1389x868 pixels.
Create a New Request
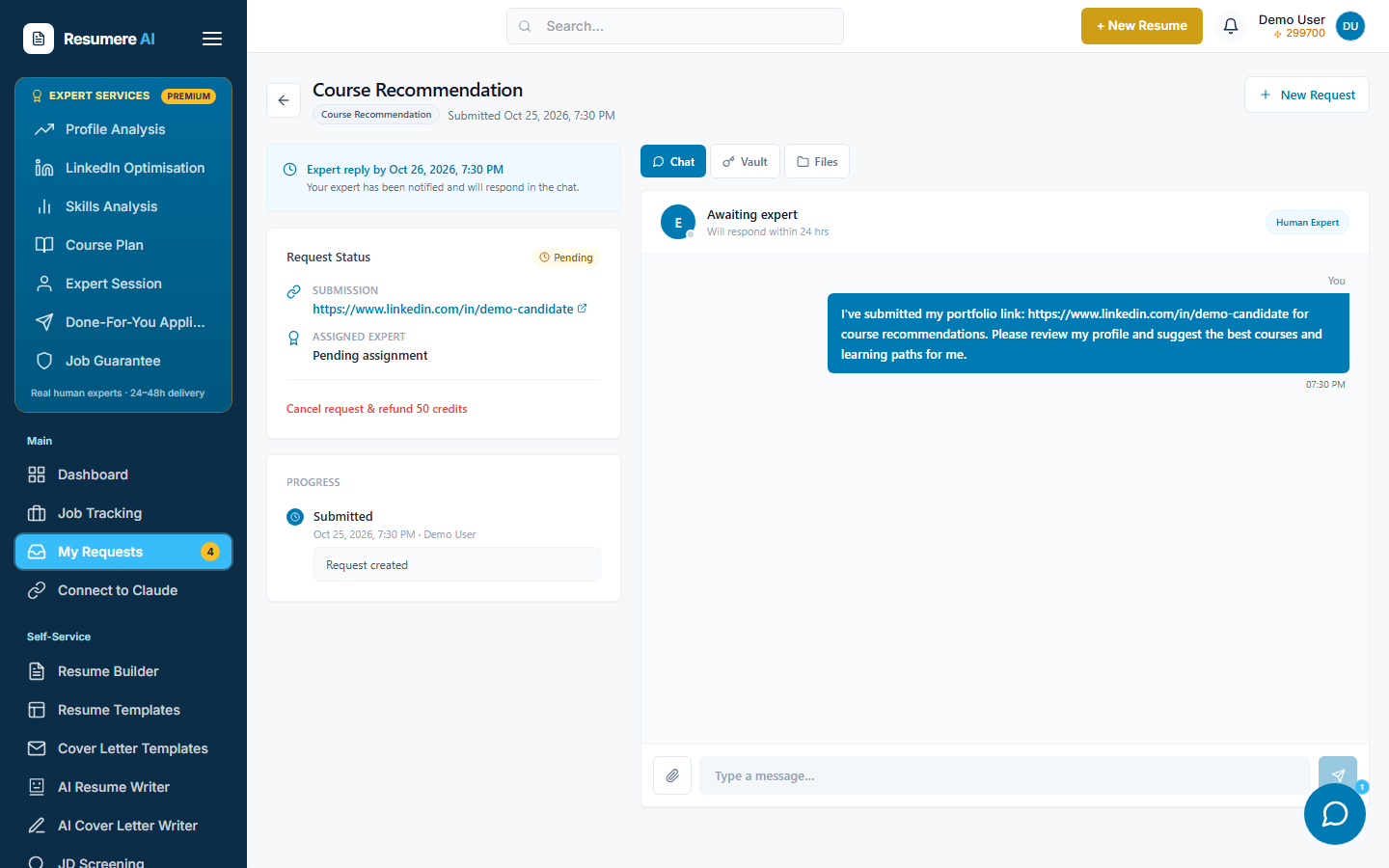[1307, 95]
